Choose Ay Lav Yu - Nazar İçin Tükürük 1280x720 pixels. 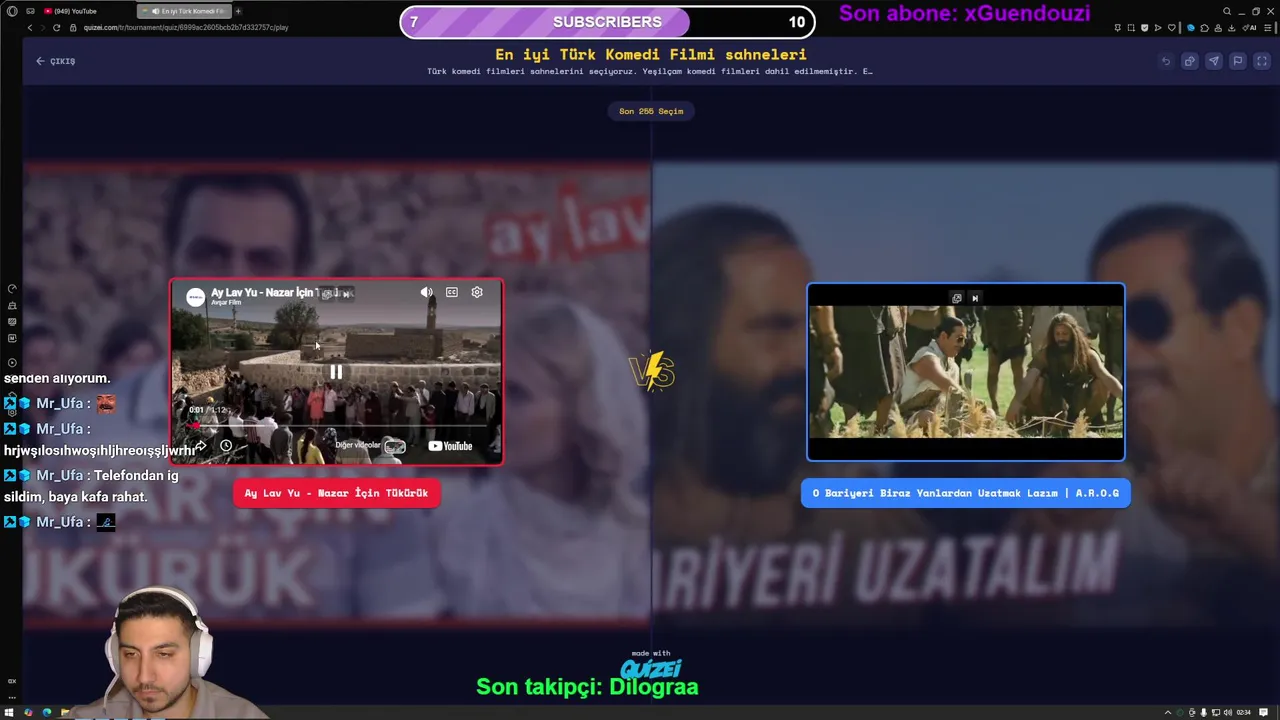point(336,493)
